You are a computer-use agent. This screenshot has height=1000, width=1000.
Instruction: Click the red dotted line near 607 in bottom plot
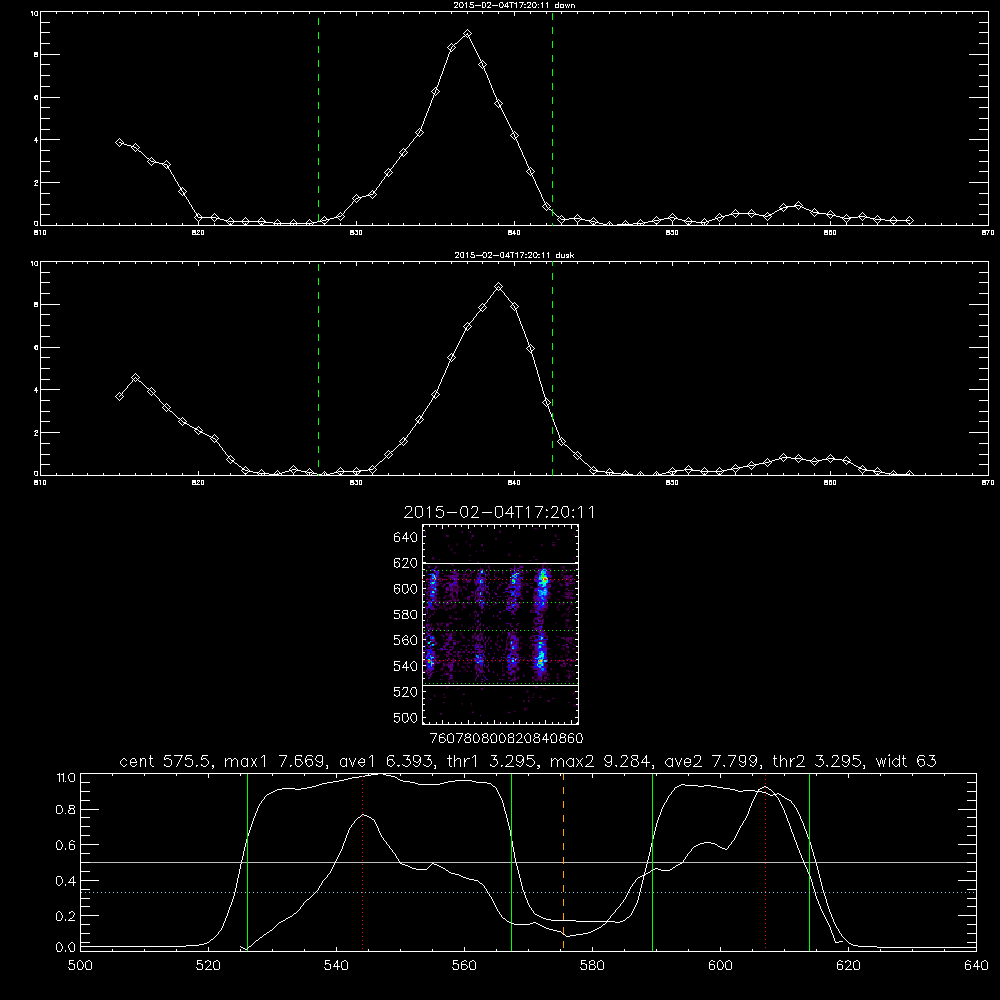[765, 862]
